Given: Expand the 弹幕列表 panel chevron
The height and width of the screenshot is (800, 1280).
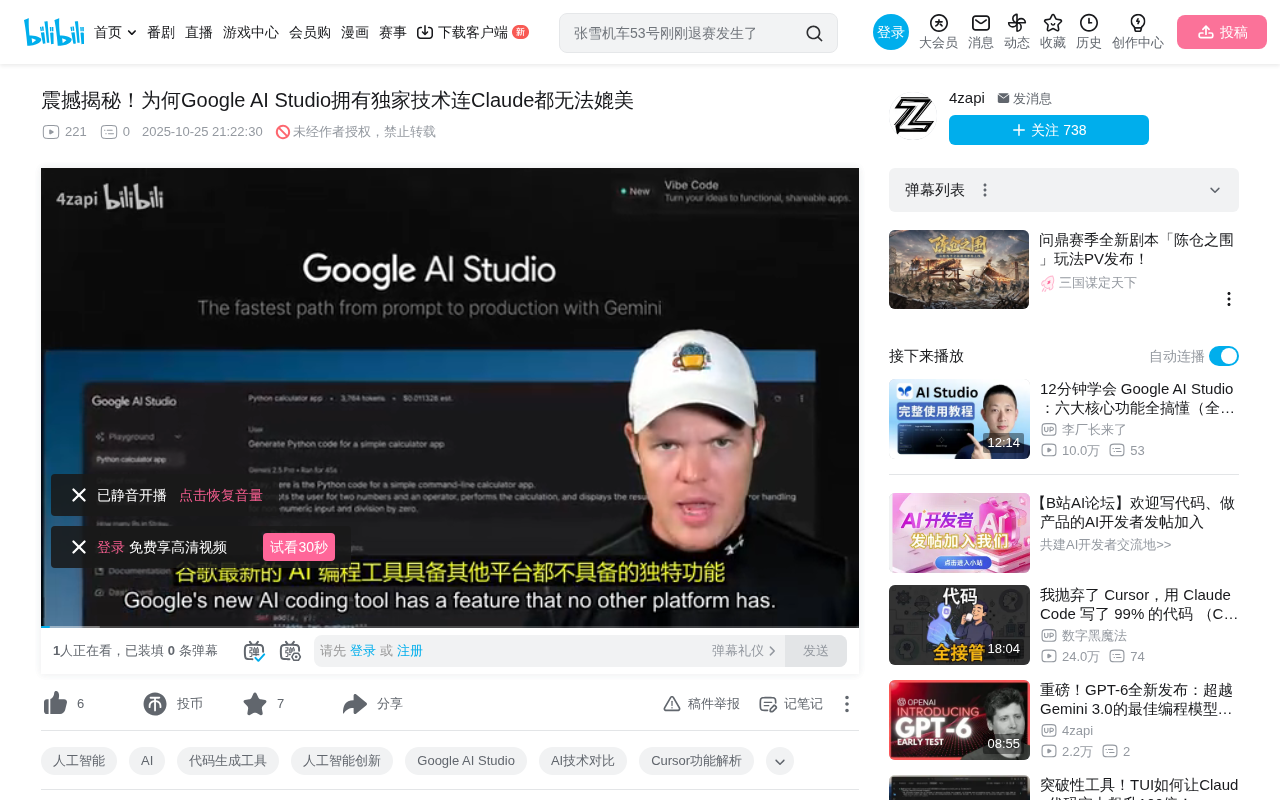Looking at the screenshot, I should tap(1215, 190).
